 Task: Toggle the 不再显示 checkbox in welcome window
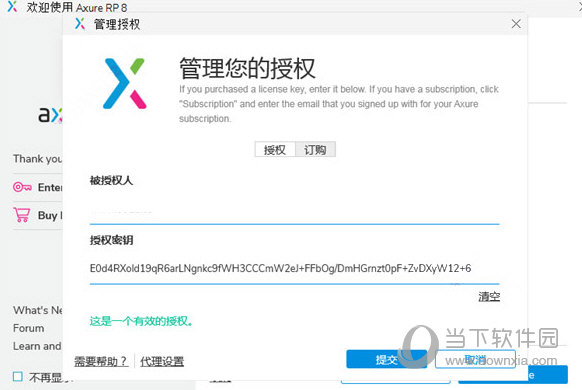[x=17, y=377]
